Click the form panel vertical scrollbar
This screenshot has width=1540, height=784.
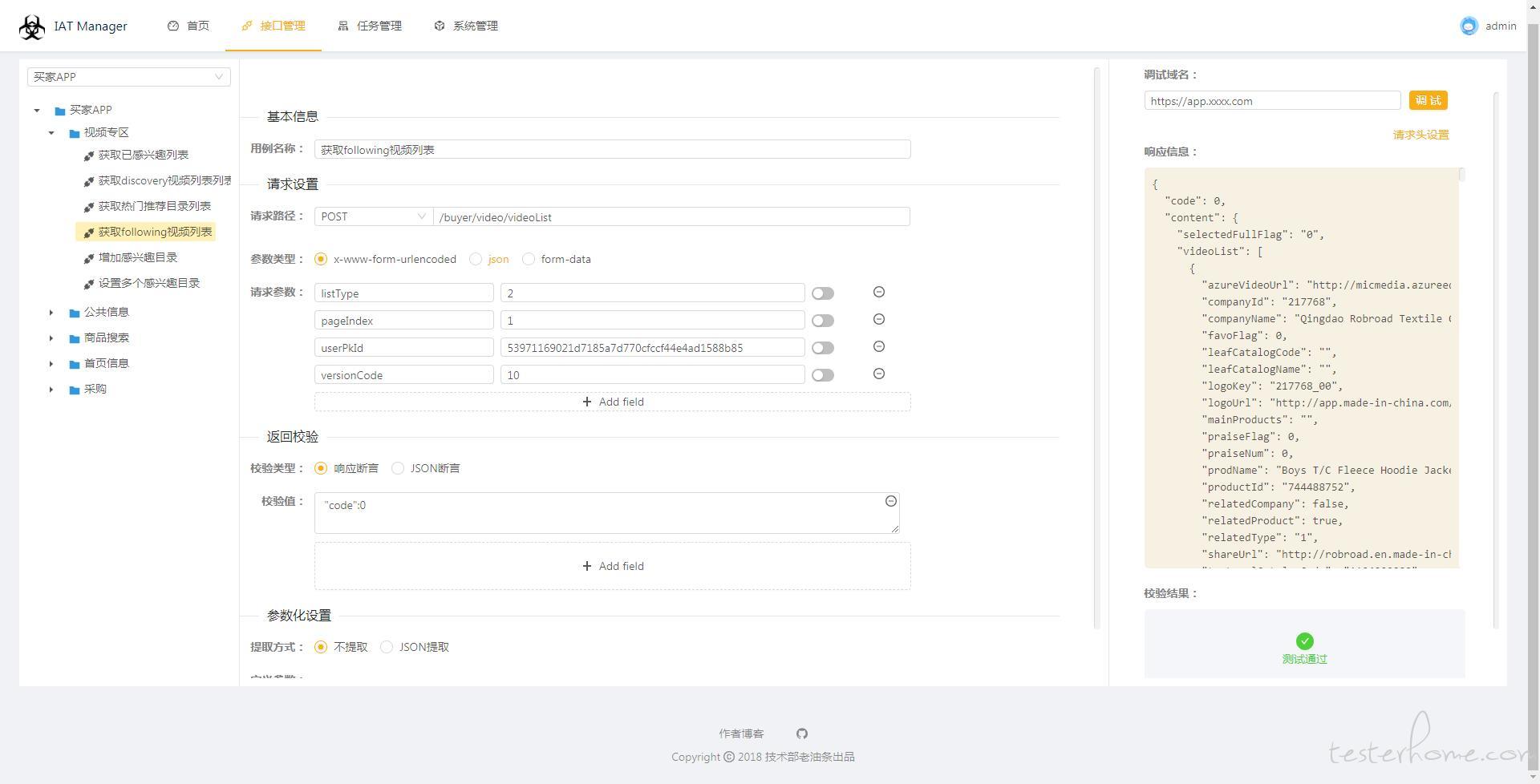(1096, 348)
